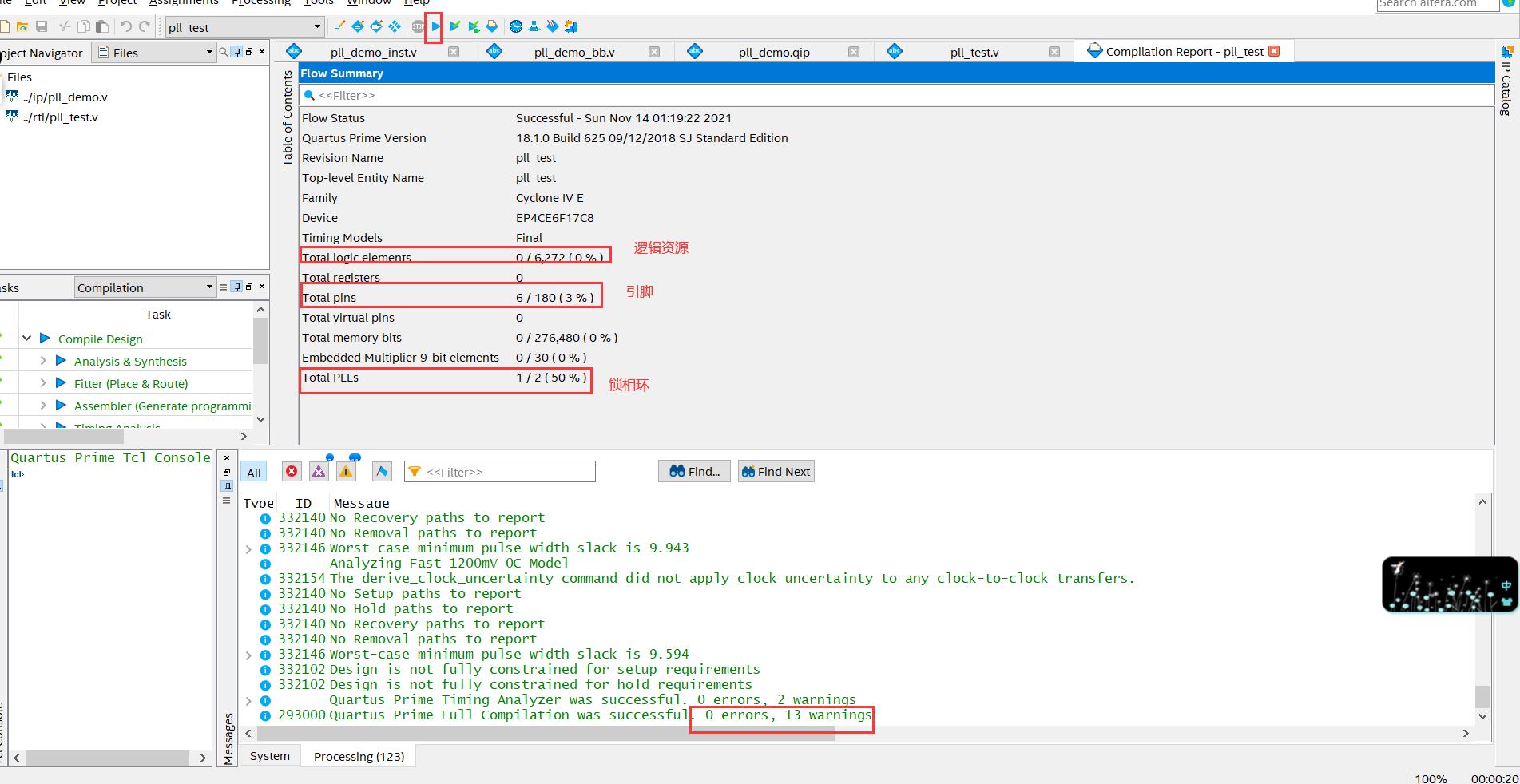
Task: Open the Compilation dropdown in Tasks
Action: click(x=145, y=287)
